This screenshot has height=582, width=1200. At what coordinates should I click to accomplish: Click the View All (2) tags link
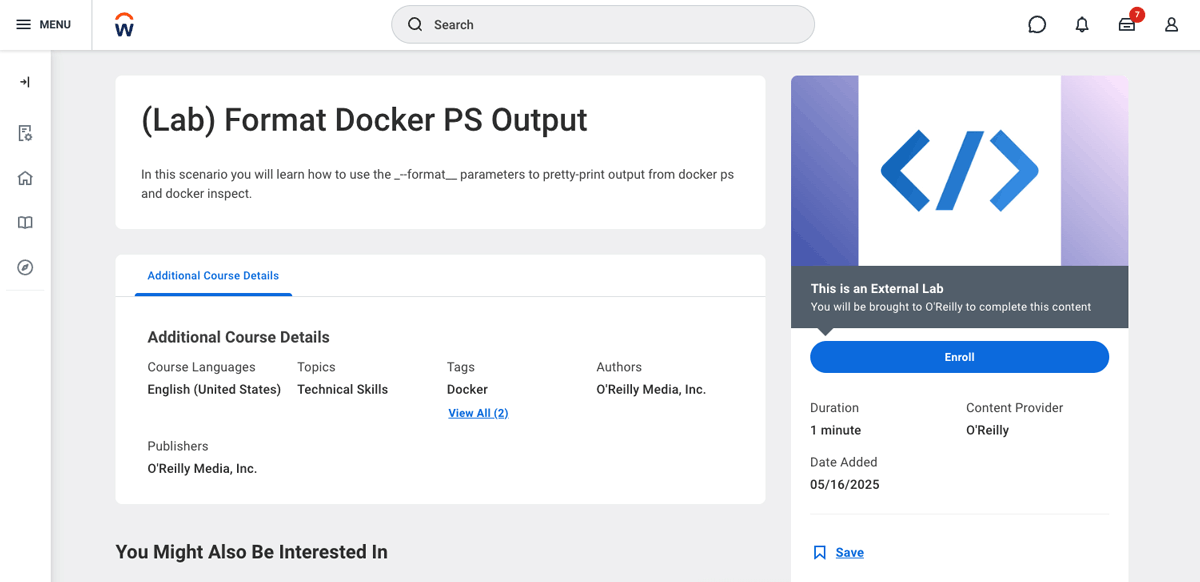coord(478,413)
